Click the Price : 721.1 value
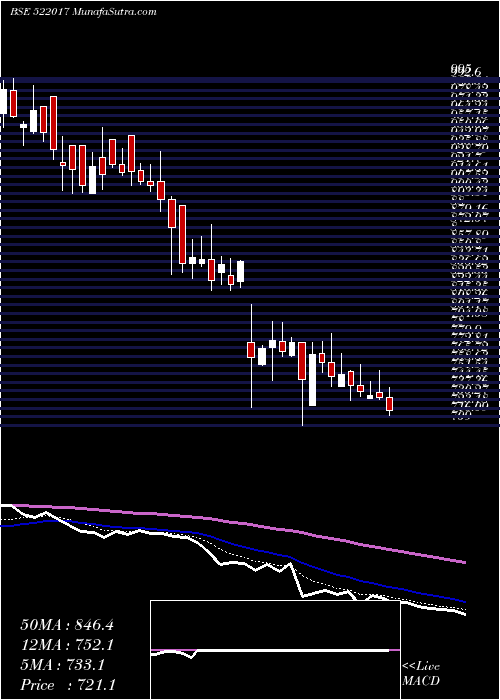Viewport: 500px width, 700px height. click(x=68, y=685)
